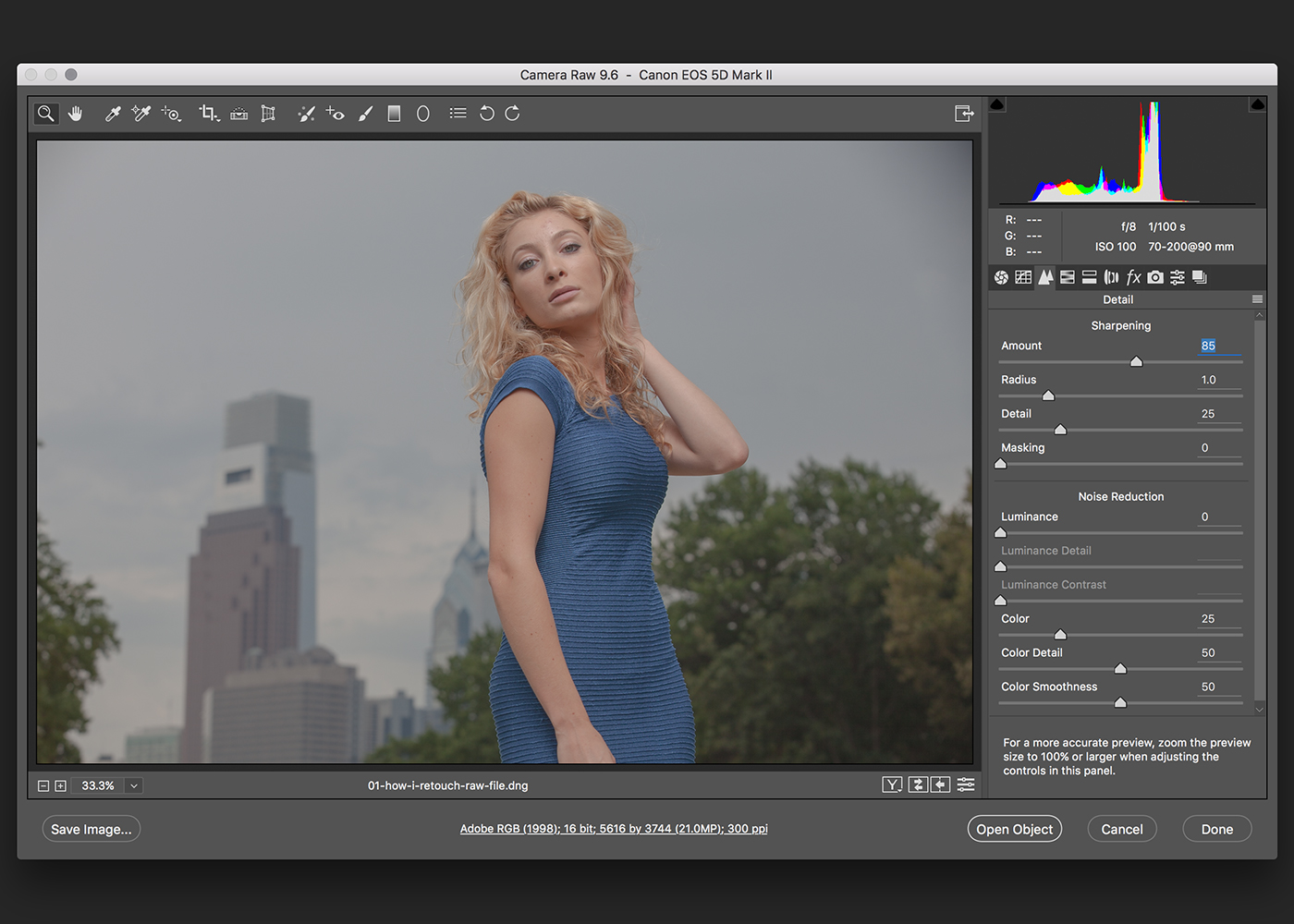Viewport: 1294px width, 924px height.
Task: Toggle full screen mode icon
Action: (x=964, y=114)
